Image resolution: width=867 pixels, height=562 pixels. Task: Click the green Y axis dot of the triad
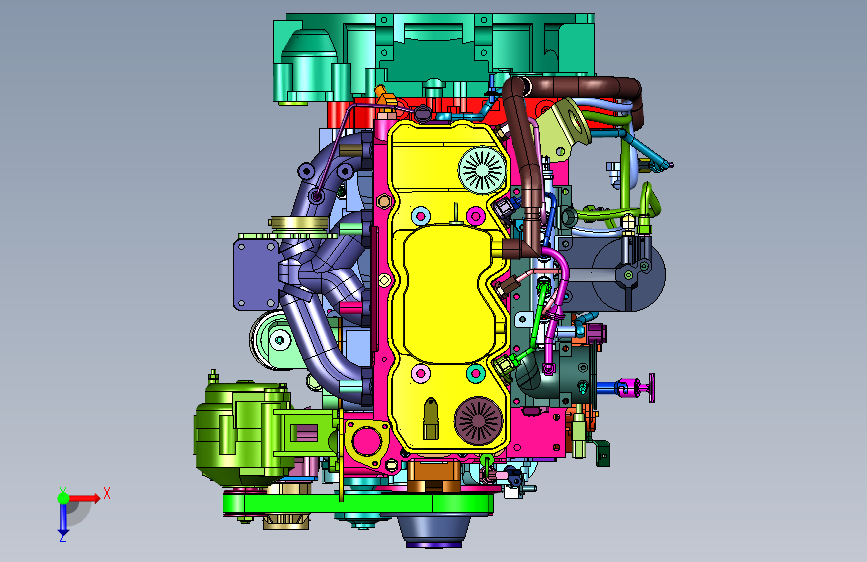(63, 498)
